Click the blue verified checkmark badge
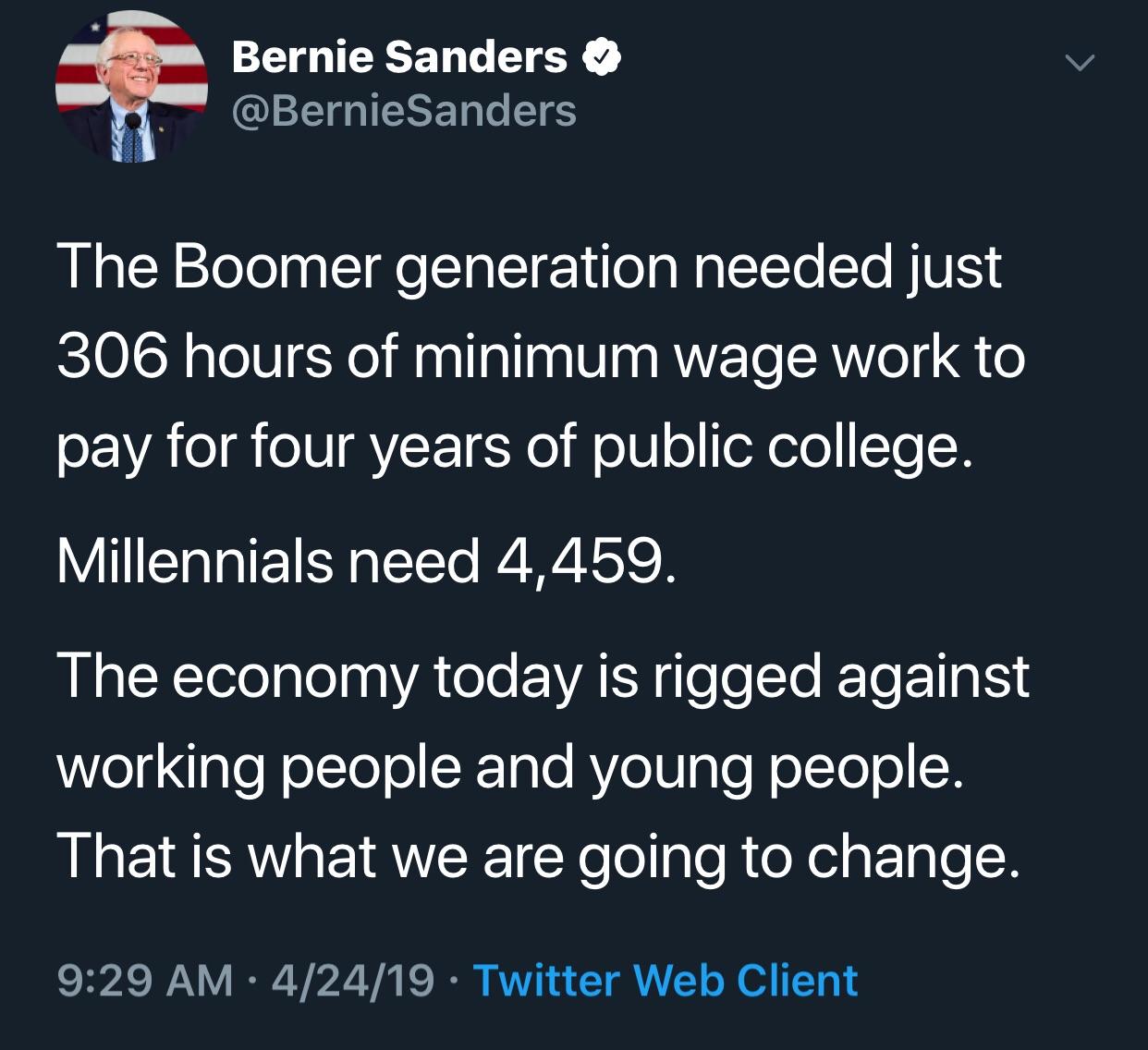The height and width of the screenshot is (1050, 1148). [x=602, y=58]
